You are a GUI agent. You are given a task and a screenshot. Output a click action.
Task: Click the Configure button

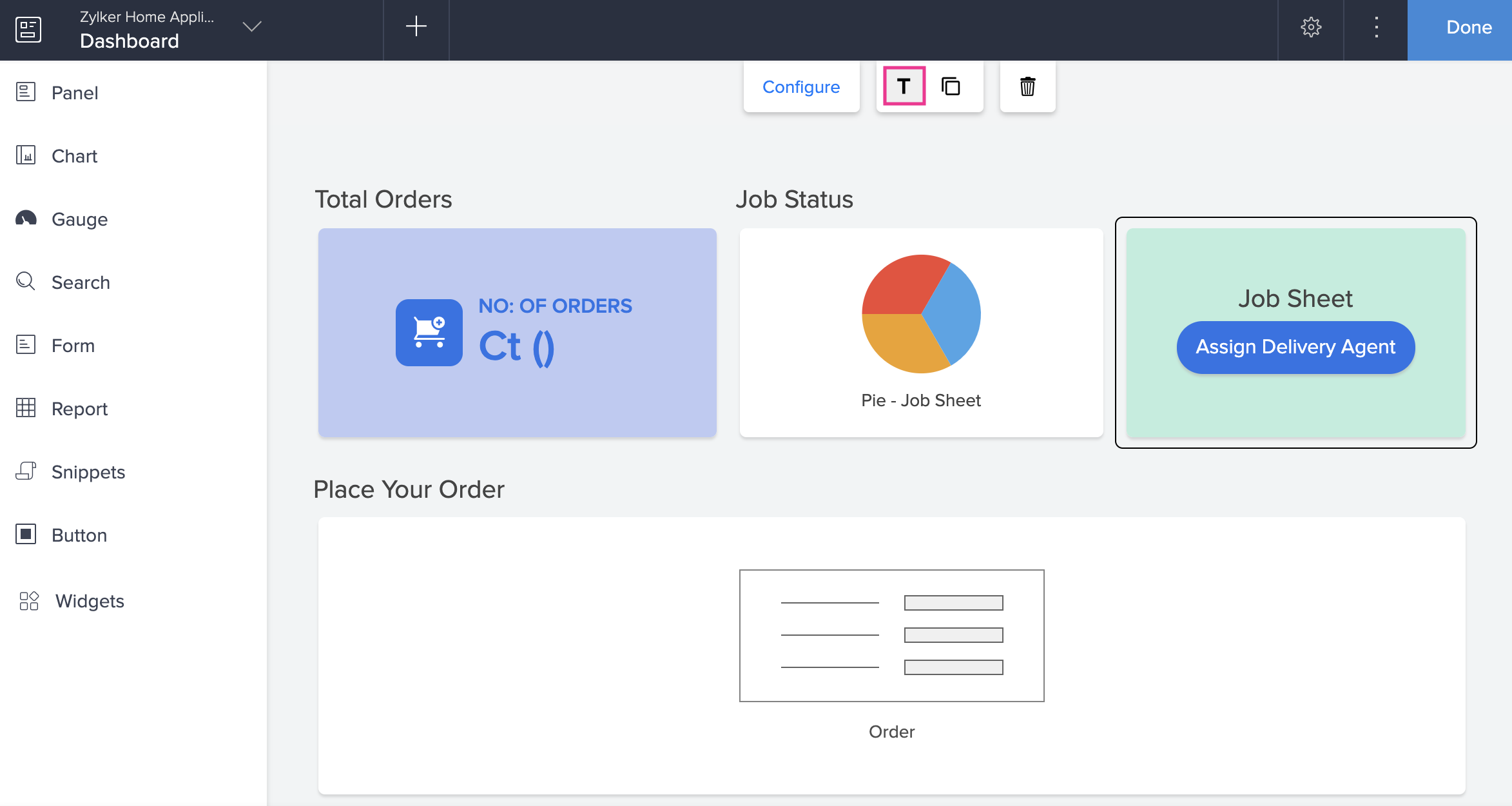[x=801, y=87]
